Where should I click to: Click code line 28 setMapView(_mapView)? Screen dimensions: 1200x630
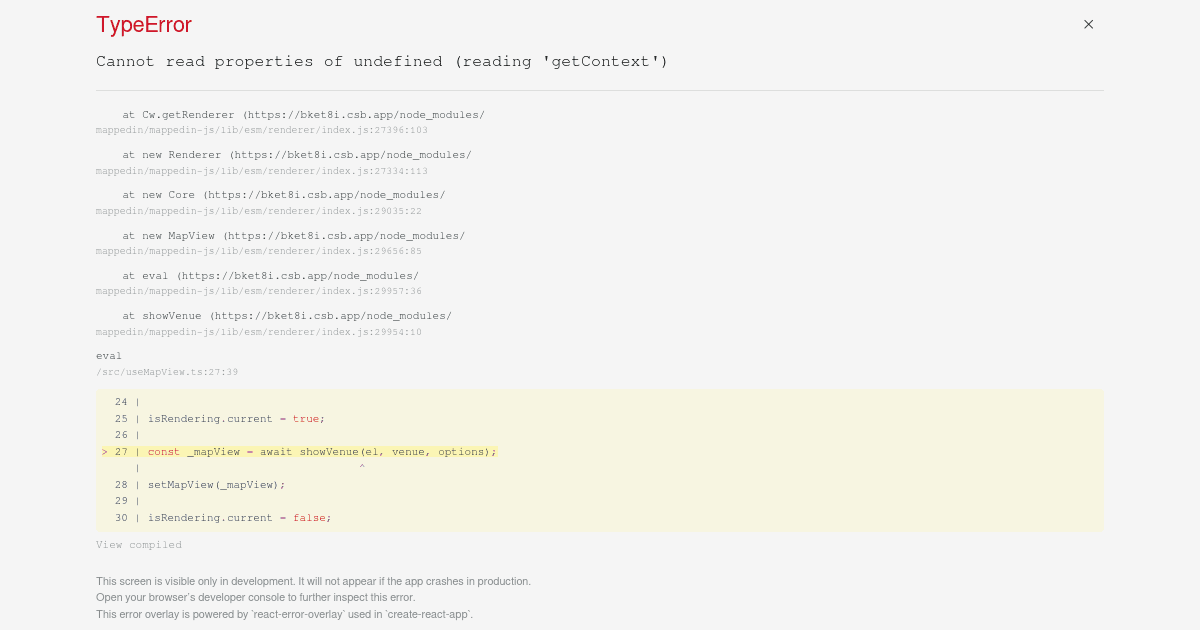[x=216, y=485]
